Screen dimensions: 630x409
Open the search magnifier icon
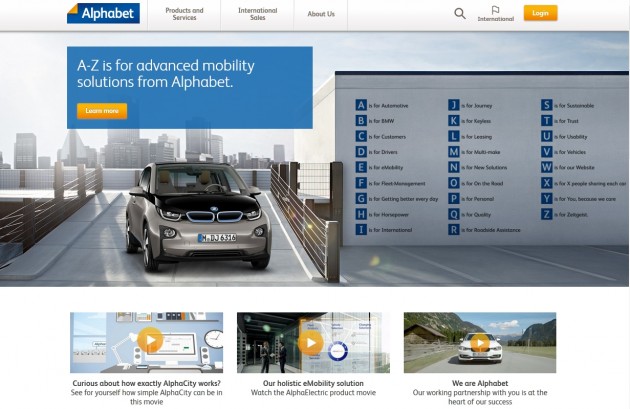[459, 14]
